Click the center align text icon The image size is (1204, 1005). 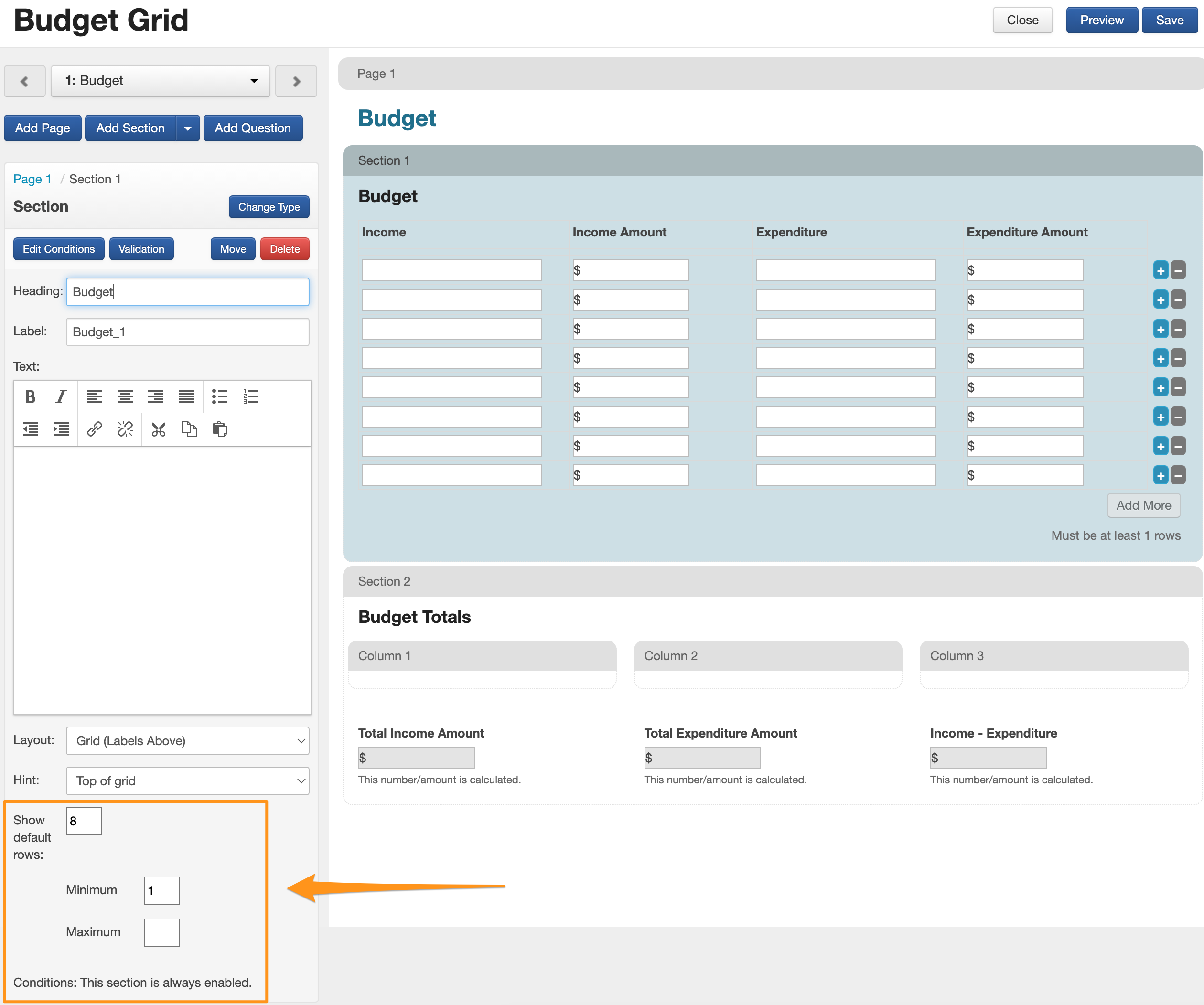pos(125,397)
